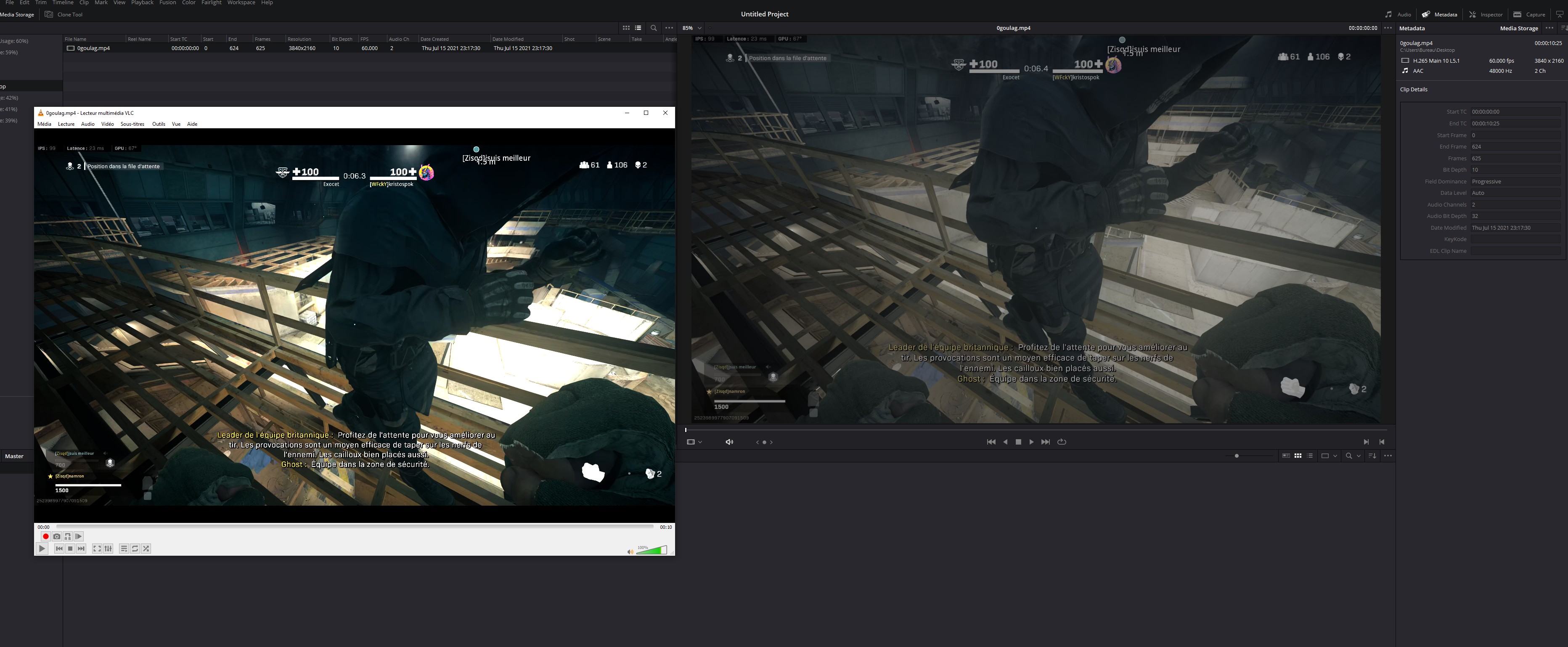This screenshot has width=1568, height=647.
Task: Adjust the VLC volume slider
Action: (x=652, y=550)
